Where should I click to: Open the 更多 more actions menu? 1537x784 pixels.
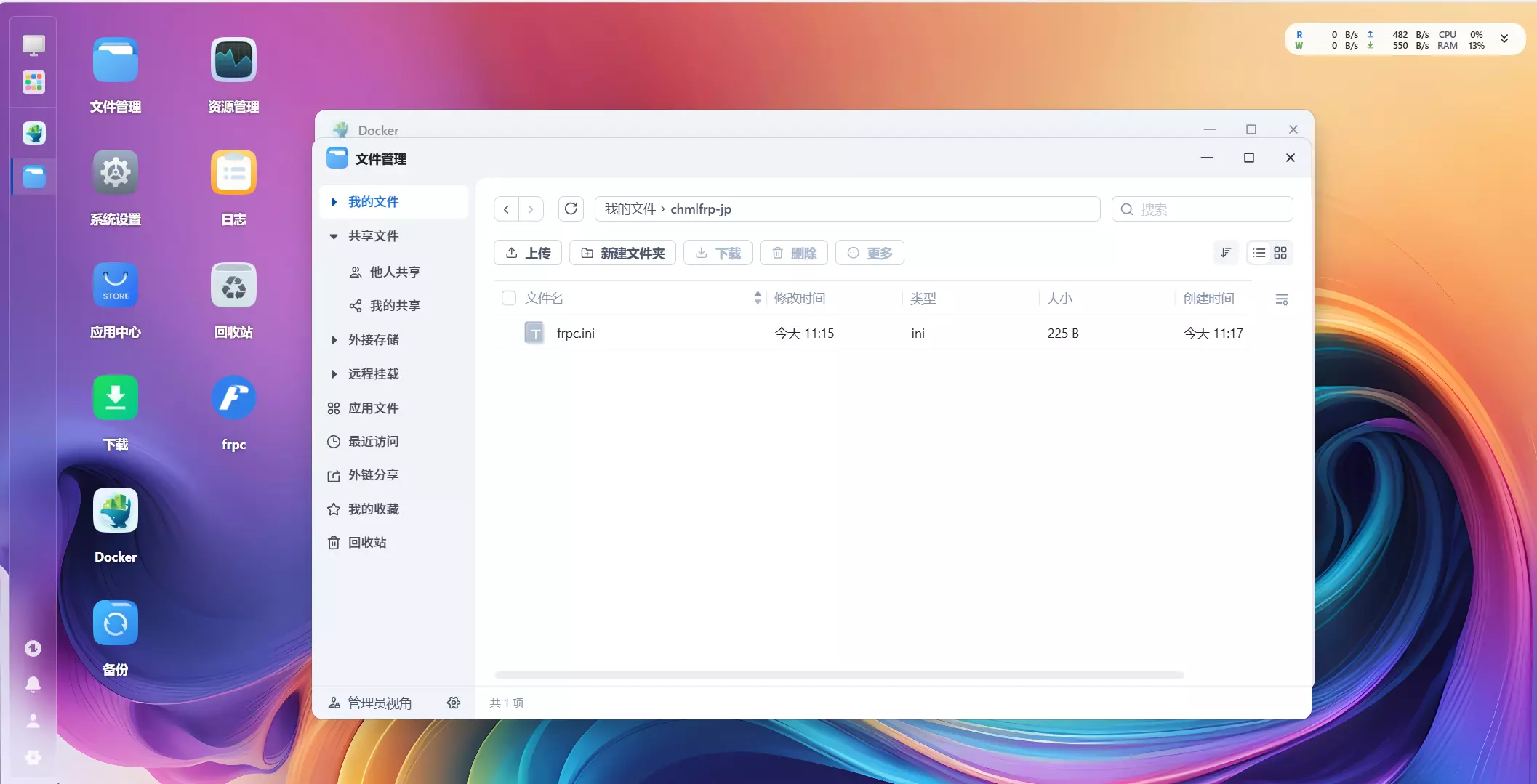[x=870, y=253]
